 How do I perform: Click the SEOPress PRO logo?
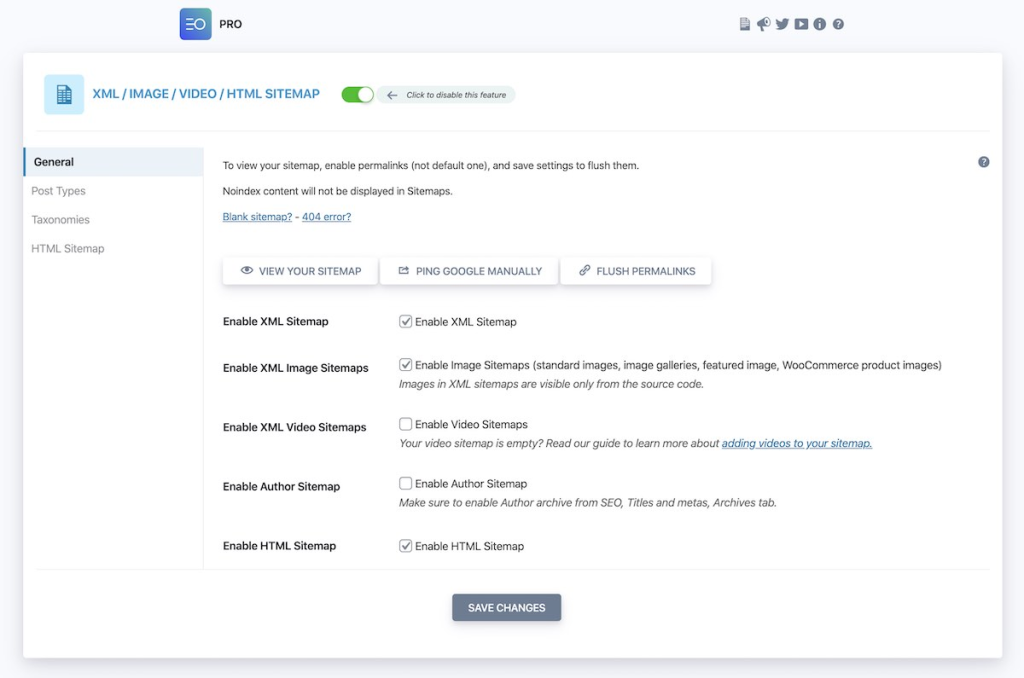(x=196, y=24)
